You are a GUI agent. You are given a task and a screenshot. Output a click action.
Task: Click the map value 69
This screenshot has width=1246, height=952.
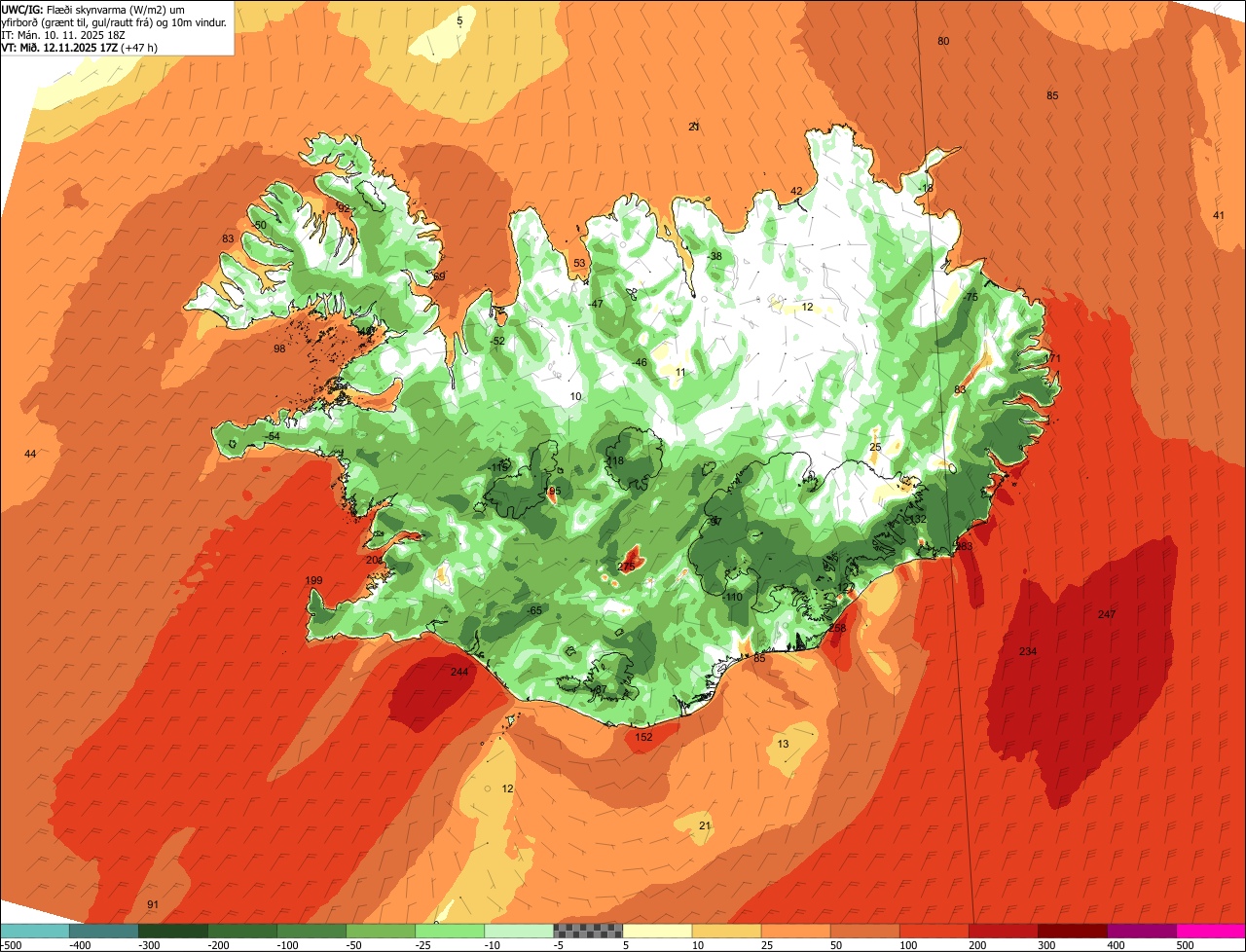point(439,276)
